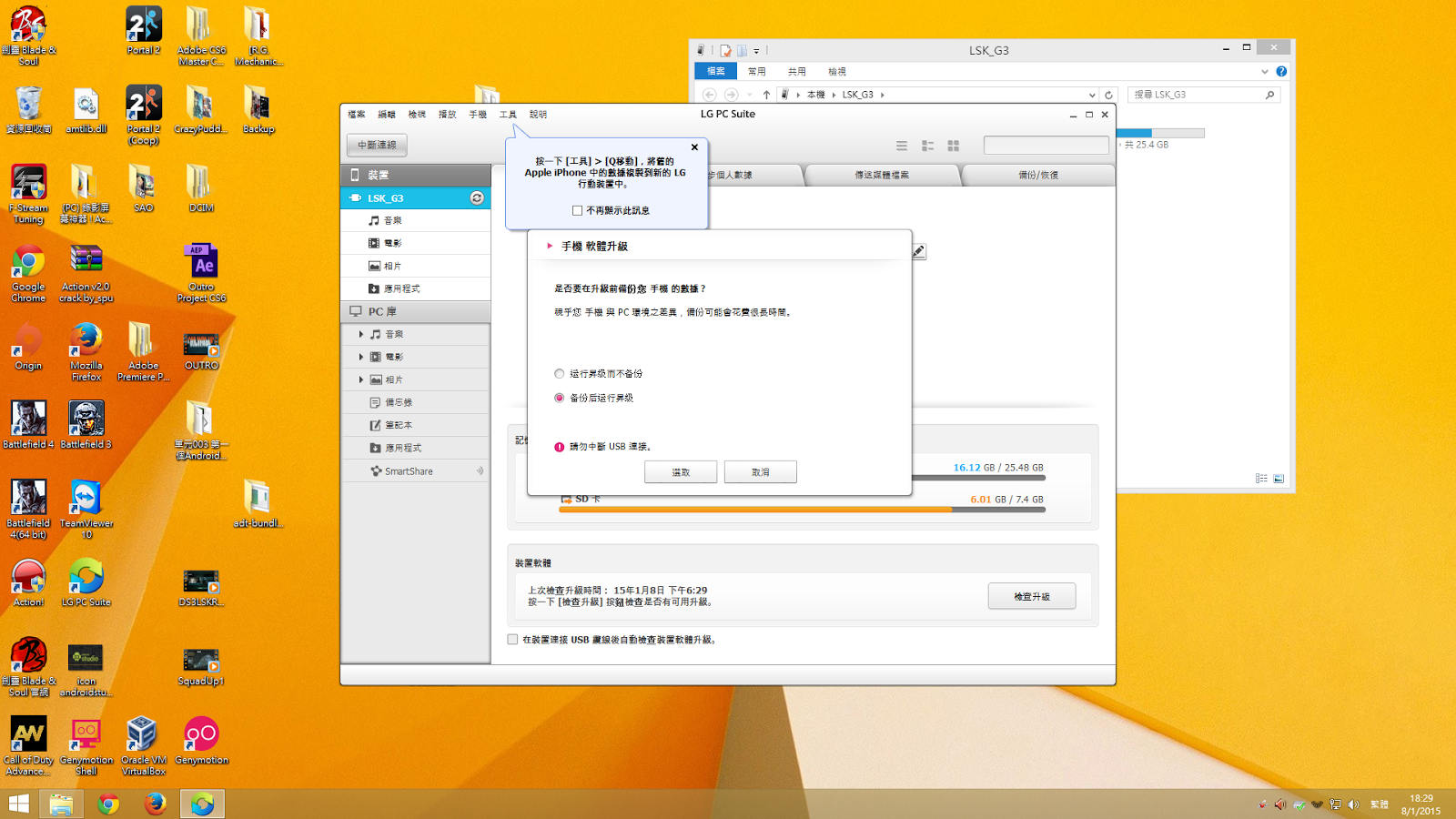Image resolution: width=1456 pixels, height=819 pixels.
Task: Expand 相片 node in PC library
Action: pos(361,379)
